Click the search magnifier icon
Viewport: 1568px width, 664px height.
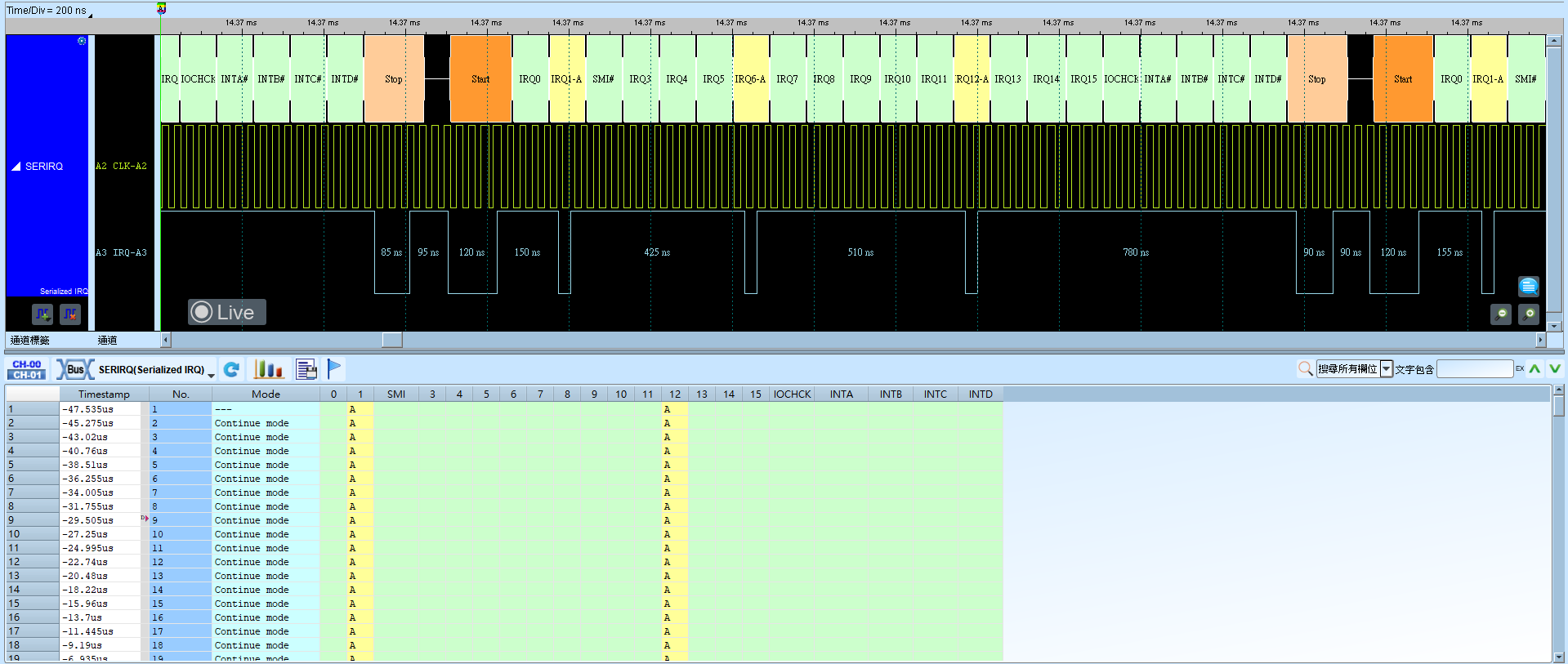point(1306,369)
